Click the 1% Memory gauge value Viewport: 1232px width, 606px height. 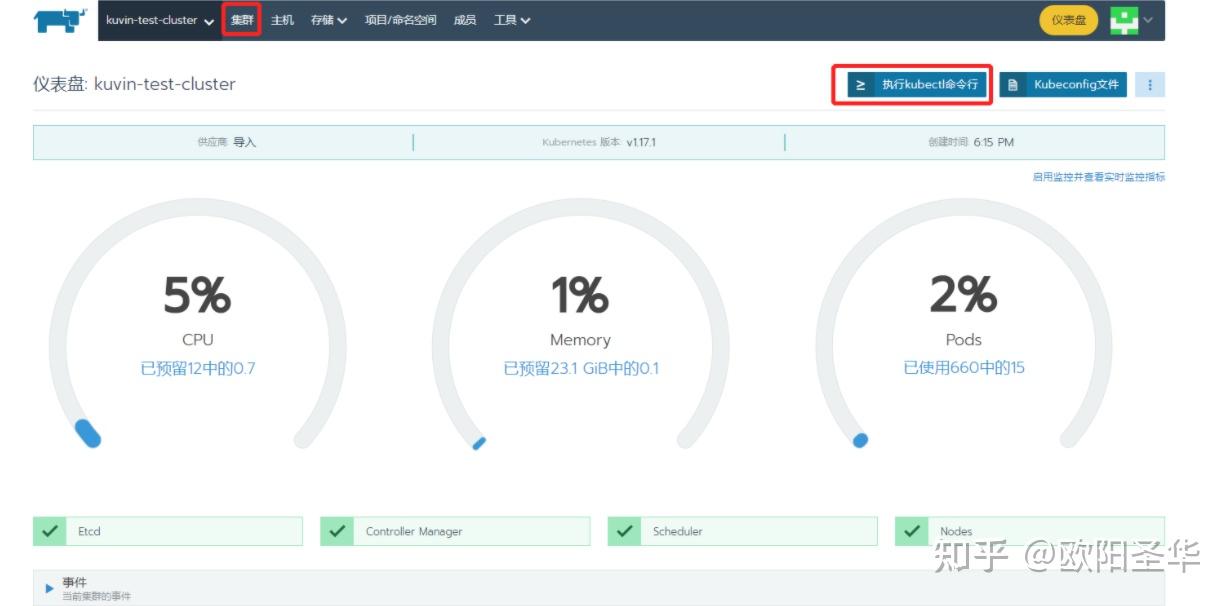click(x=580, y=295)
